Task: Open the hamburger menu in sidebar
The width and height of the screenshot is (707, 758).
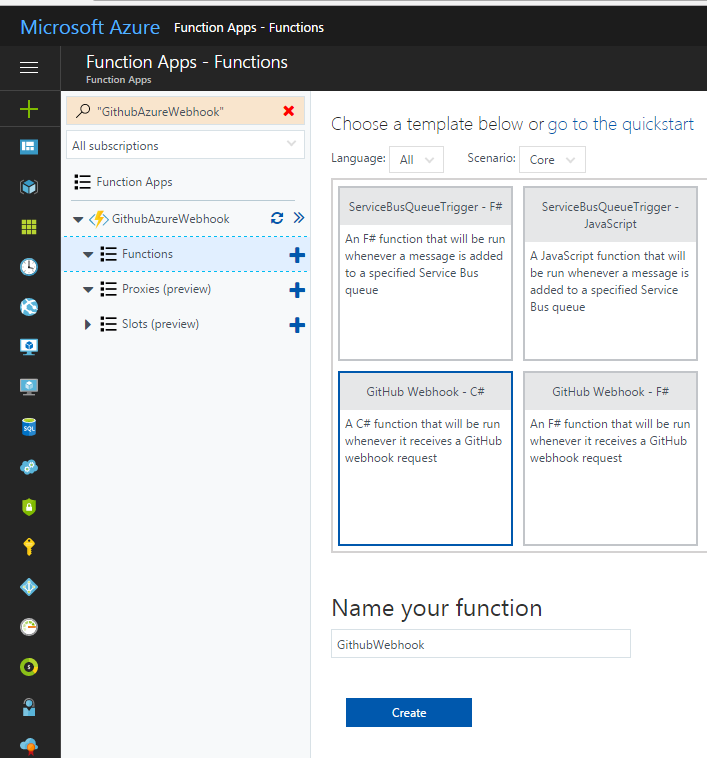Action: [29, 68]
